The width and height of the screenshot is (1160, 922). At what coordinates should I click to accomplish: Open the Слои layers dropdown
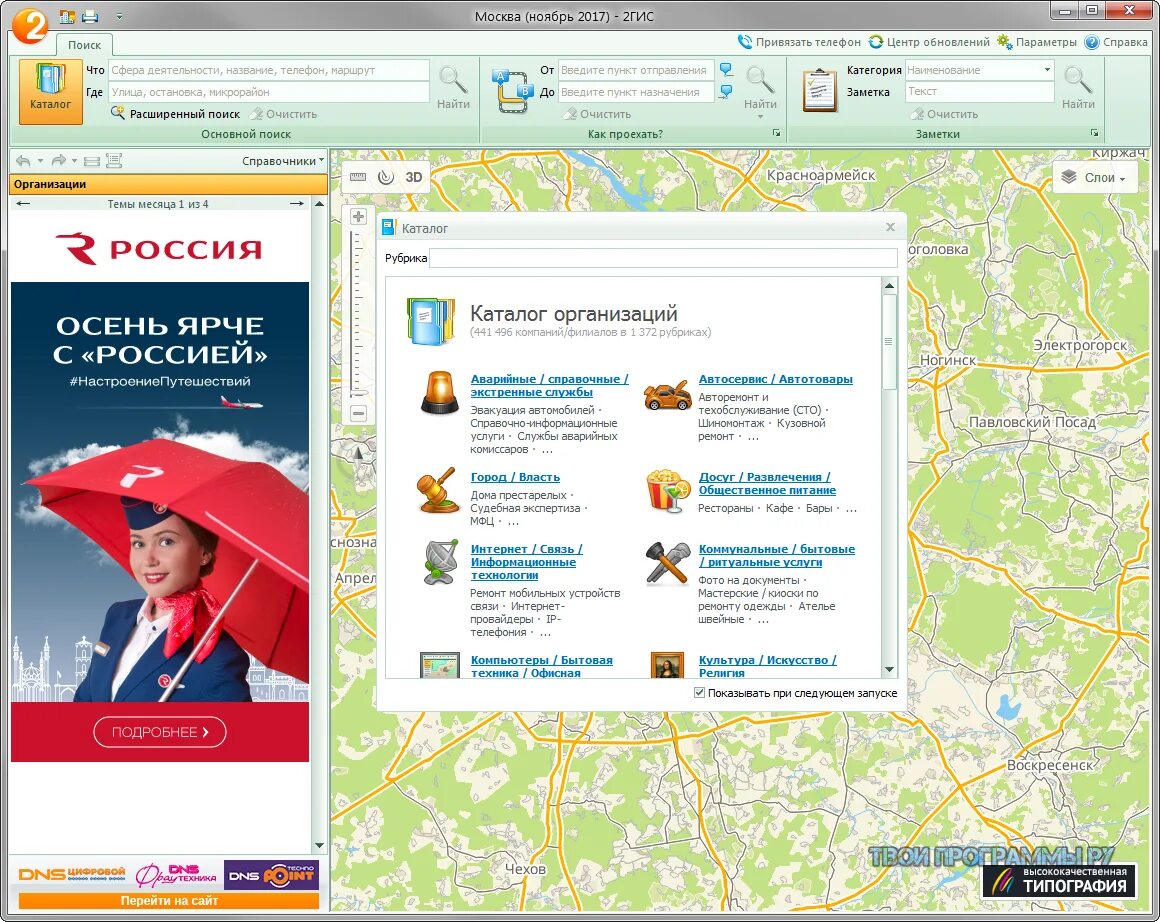click(1094, 178)
